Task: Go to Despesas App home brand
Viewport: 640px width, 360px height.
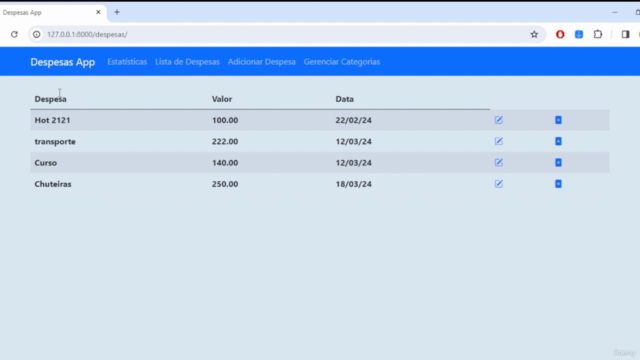Action: pos(62,62)
